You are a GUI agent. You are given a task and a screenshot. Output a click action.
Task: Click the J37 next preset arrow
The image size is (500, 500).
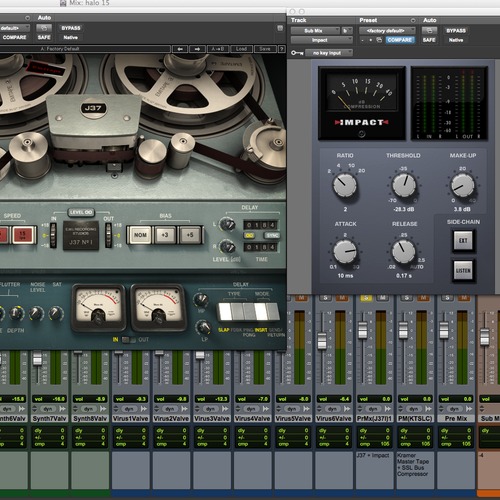[x=197, y=49]
